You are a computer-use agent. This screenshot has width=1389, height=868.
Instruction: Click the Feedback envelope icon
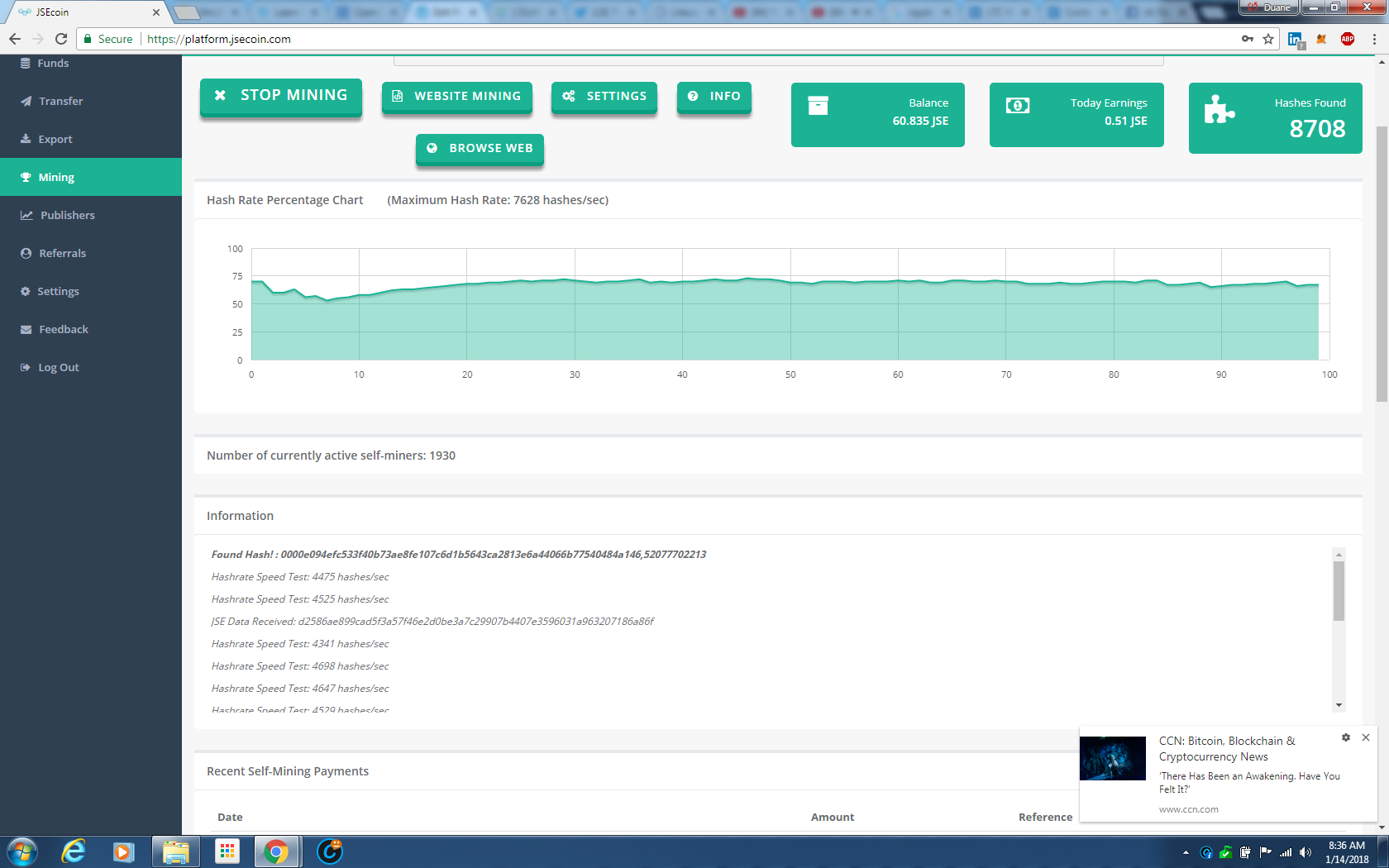26,329
